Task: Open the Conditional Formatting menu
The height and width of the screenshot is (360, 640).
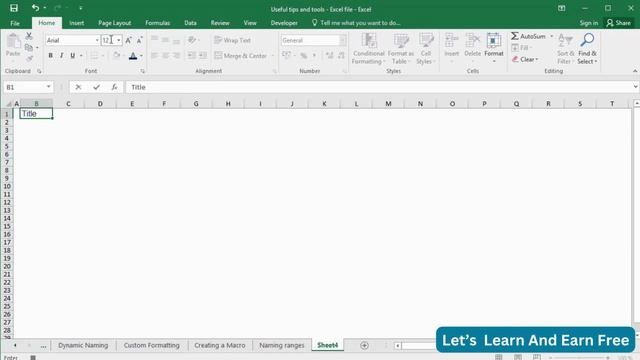Action: [x=369, y=49]
